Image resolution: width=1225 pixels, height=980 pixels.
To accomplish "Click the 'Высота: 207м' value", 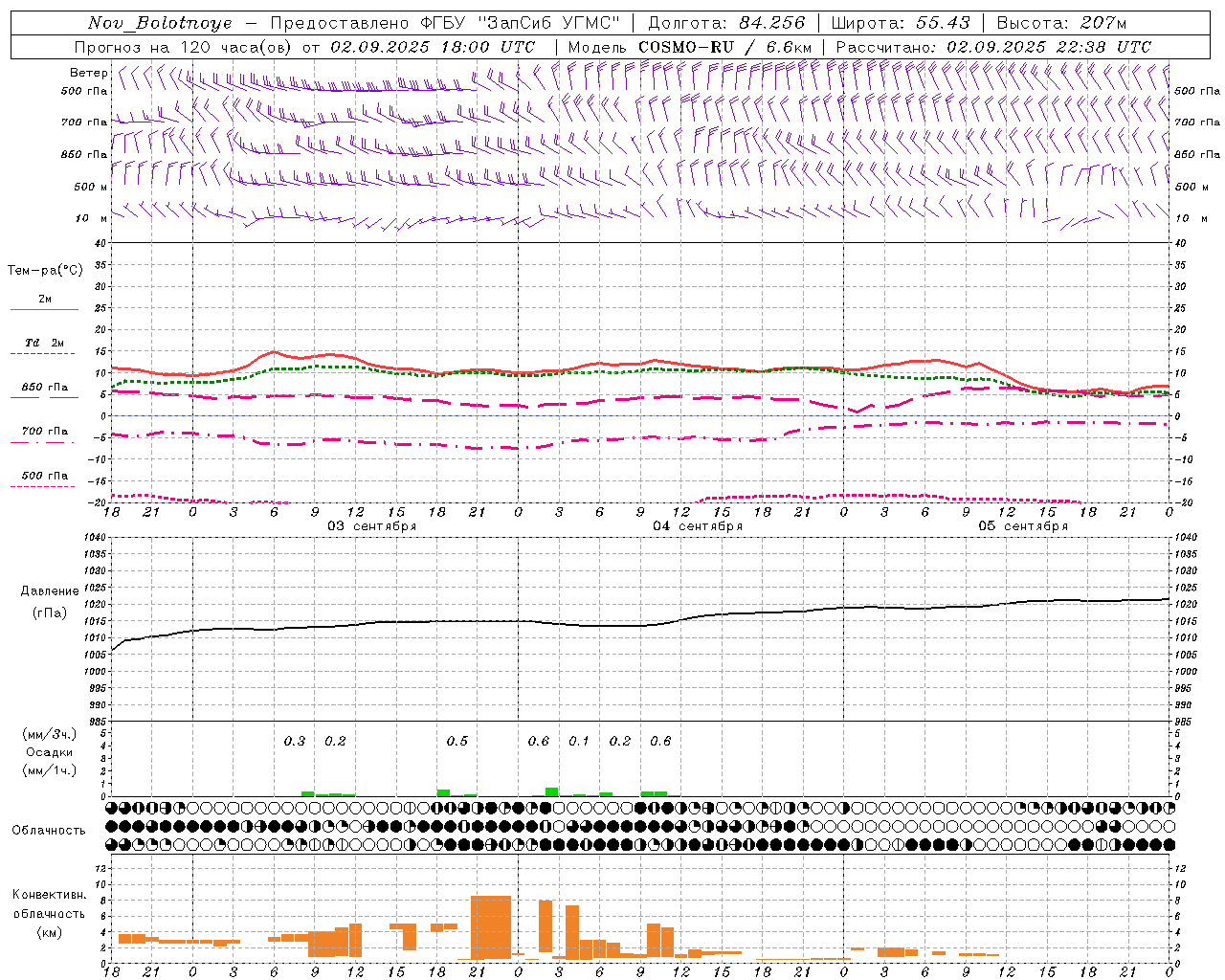I will (x=1061, y=23).
